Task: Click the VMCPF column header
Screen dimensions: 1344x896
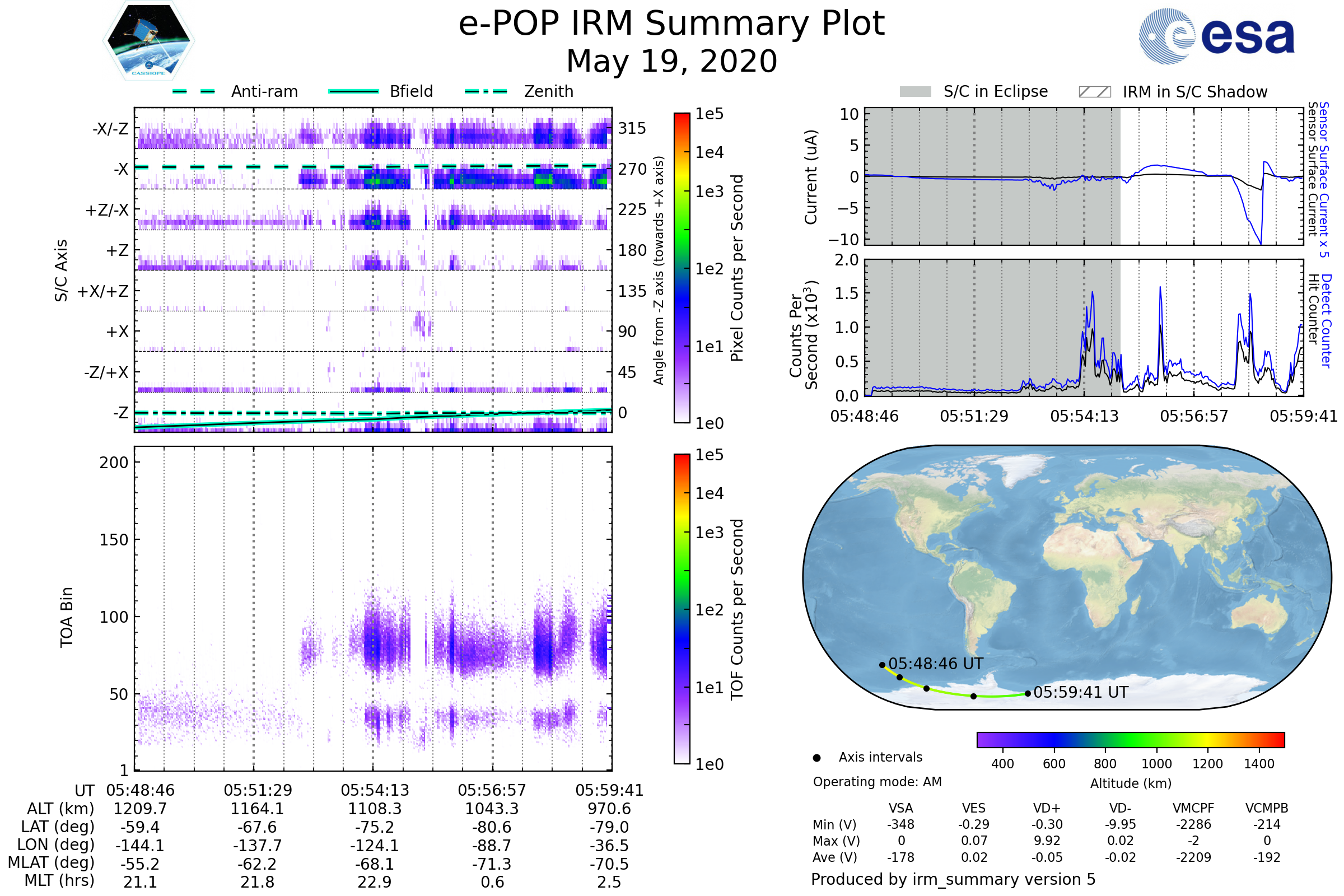Action: pos(1193,809)
